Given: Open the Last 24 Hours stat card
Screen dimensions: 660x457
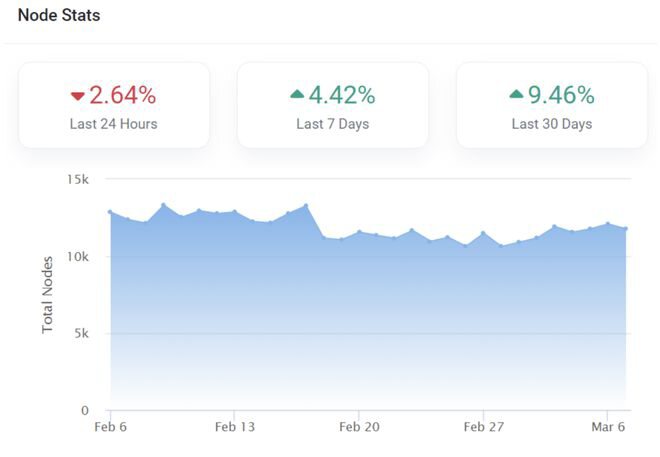Looking at the screenshot, I should pos(114,106).
